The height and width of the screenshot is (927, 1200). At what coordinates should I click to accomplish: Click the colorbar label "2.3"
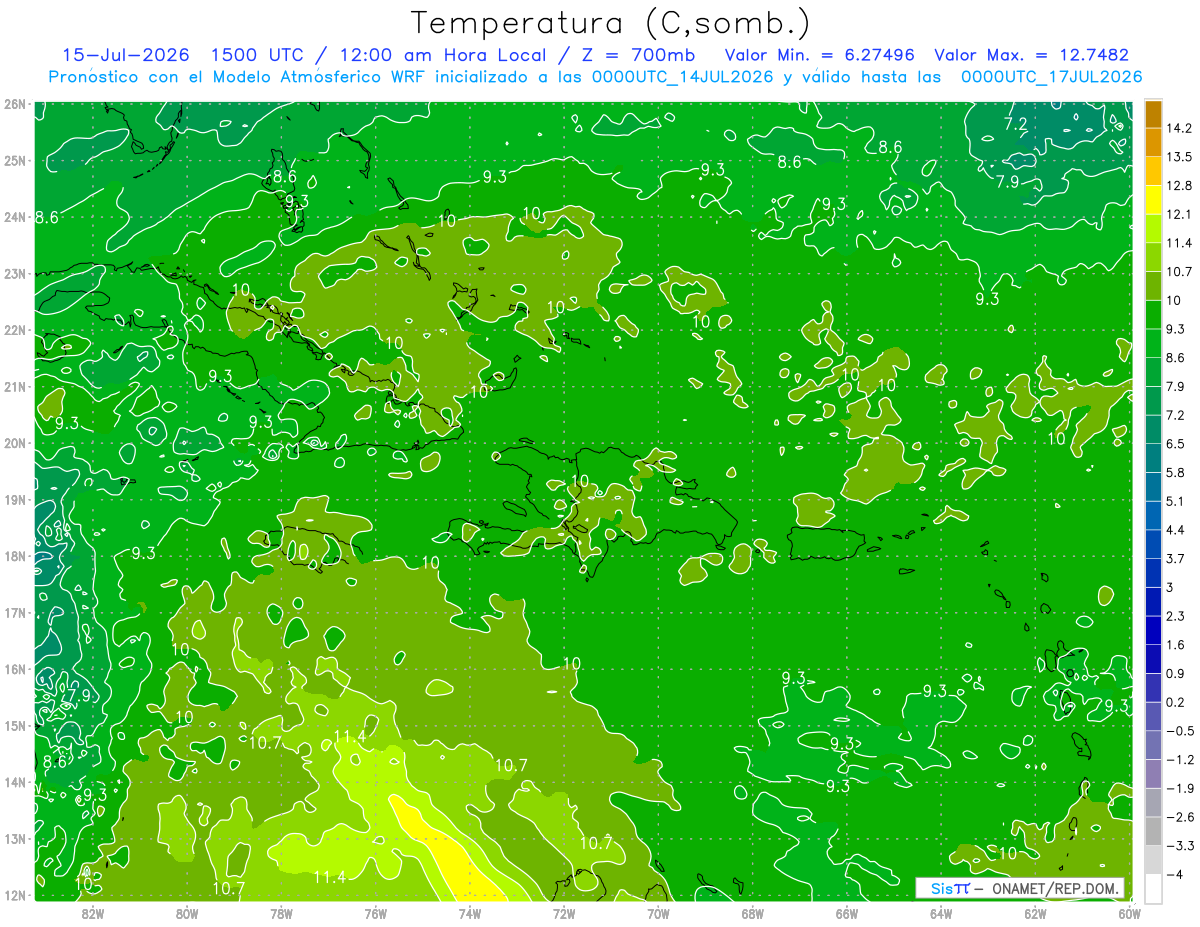click(x=1176, y=616)
